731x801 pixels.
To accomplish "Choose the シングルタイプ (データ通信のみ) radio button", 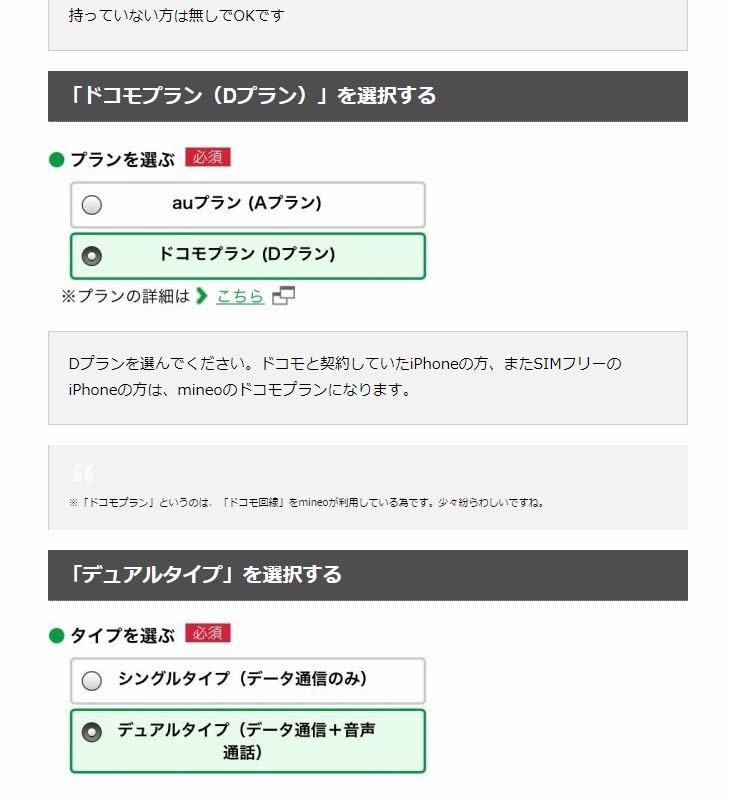I will (92, 681).
